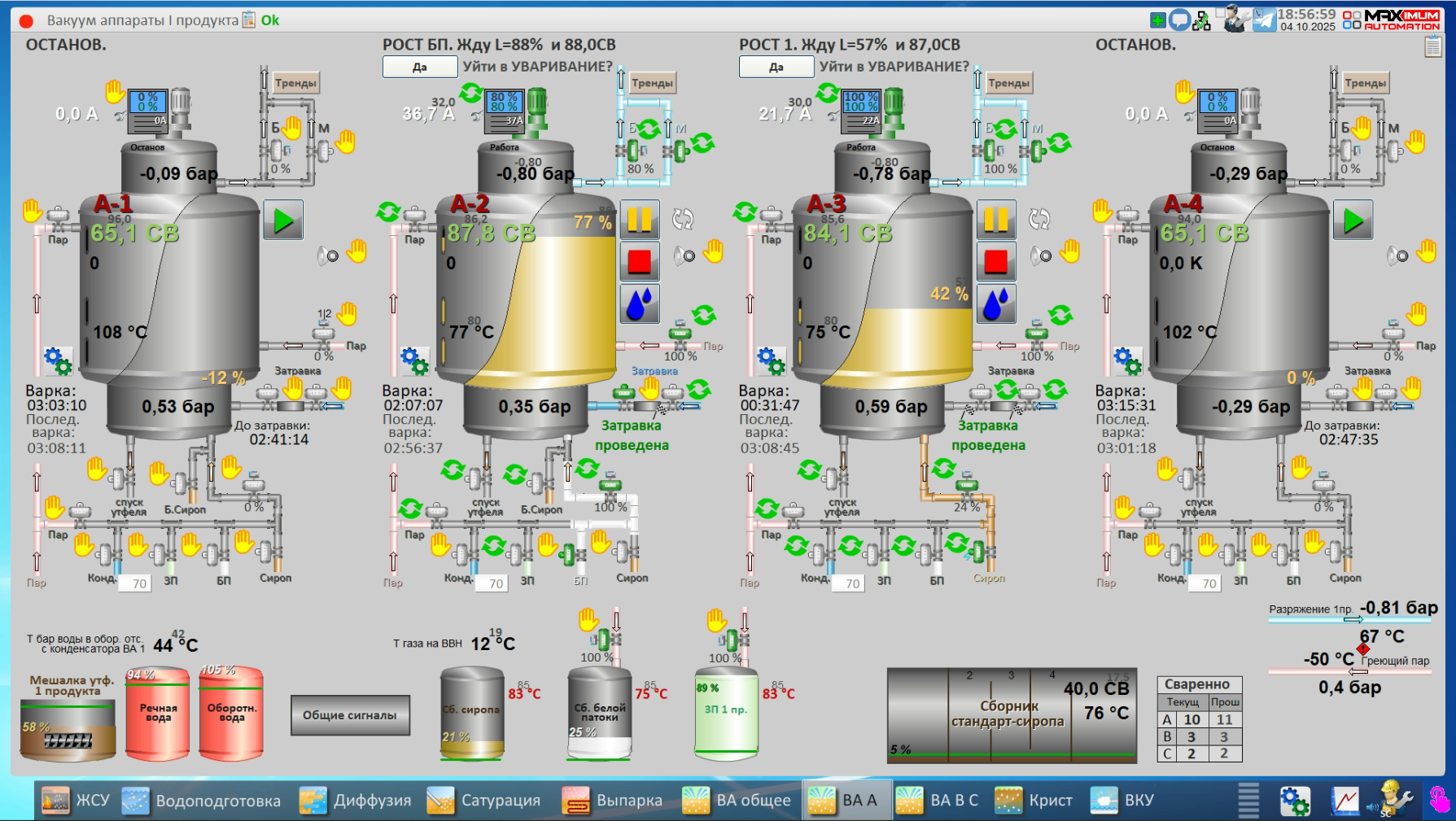Switch to the Диффузия tab
Viewport: 1456px width, 821px height.
355,801
